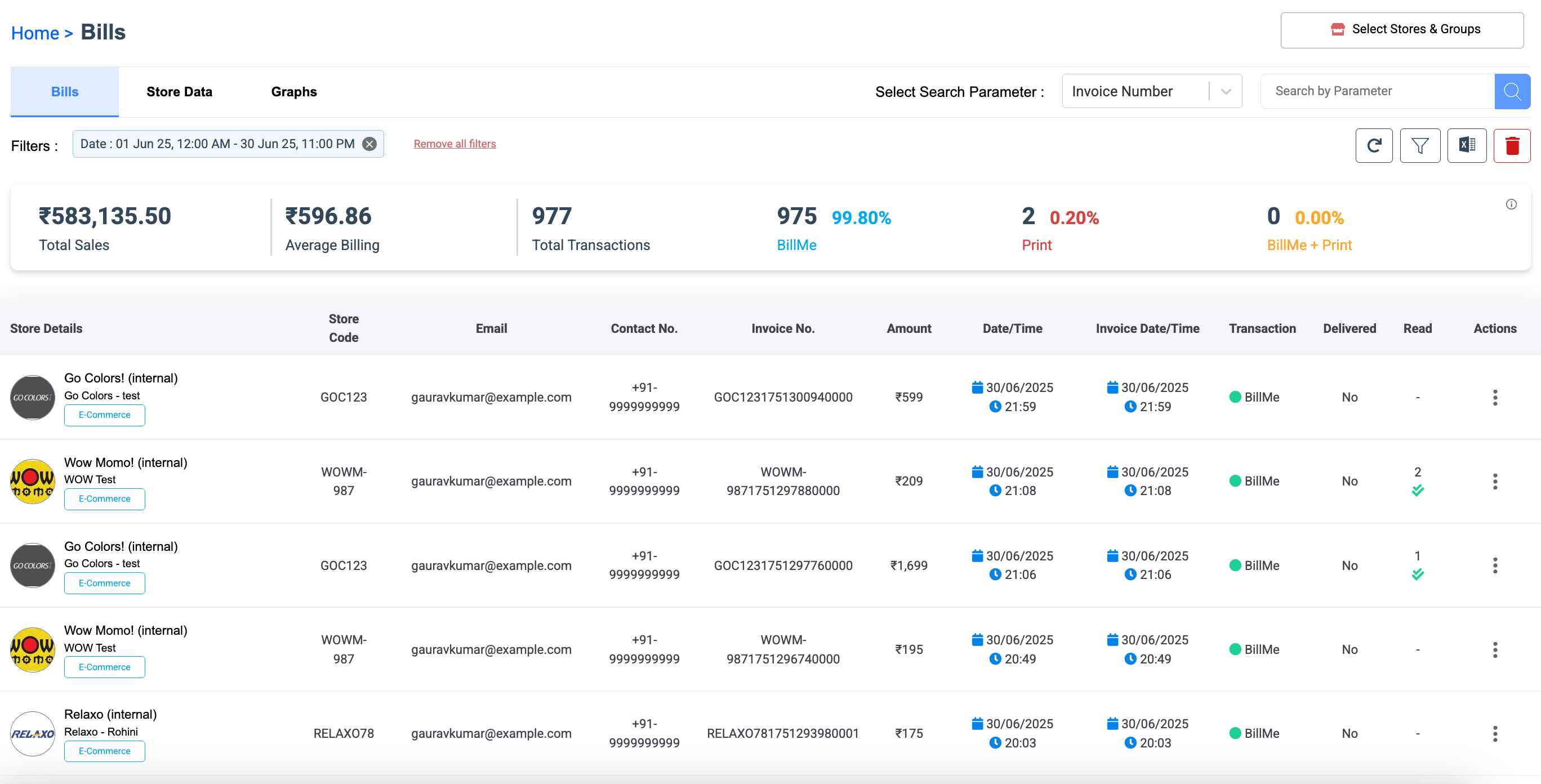Open Select Stores & Groups selector
Viewport: 1541px width, 784px height.
[x=1402, y=29]
